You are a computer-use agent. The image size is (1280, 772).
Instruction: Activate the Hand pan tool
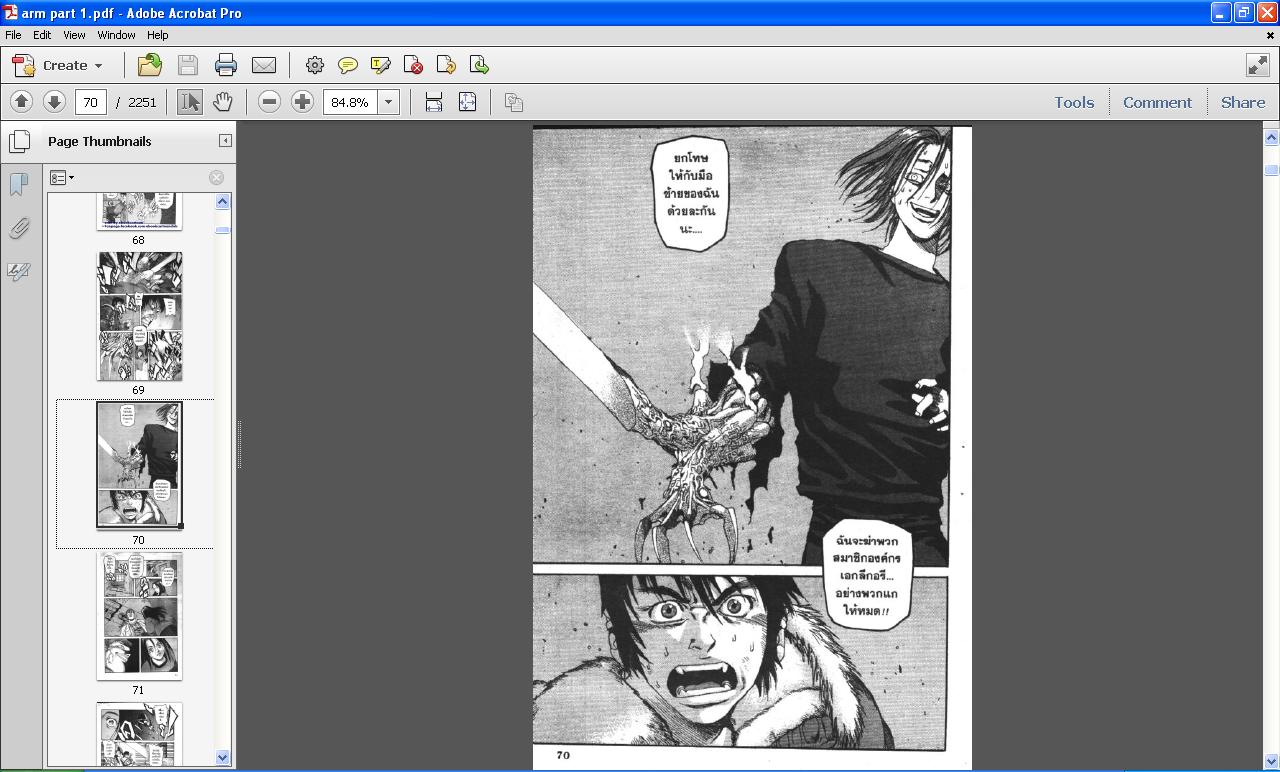222,102
